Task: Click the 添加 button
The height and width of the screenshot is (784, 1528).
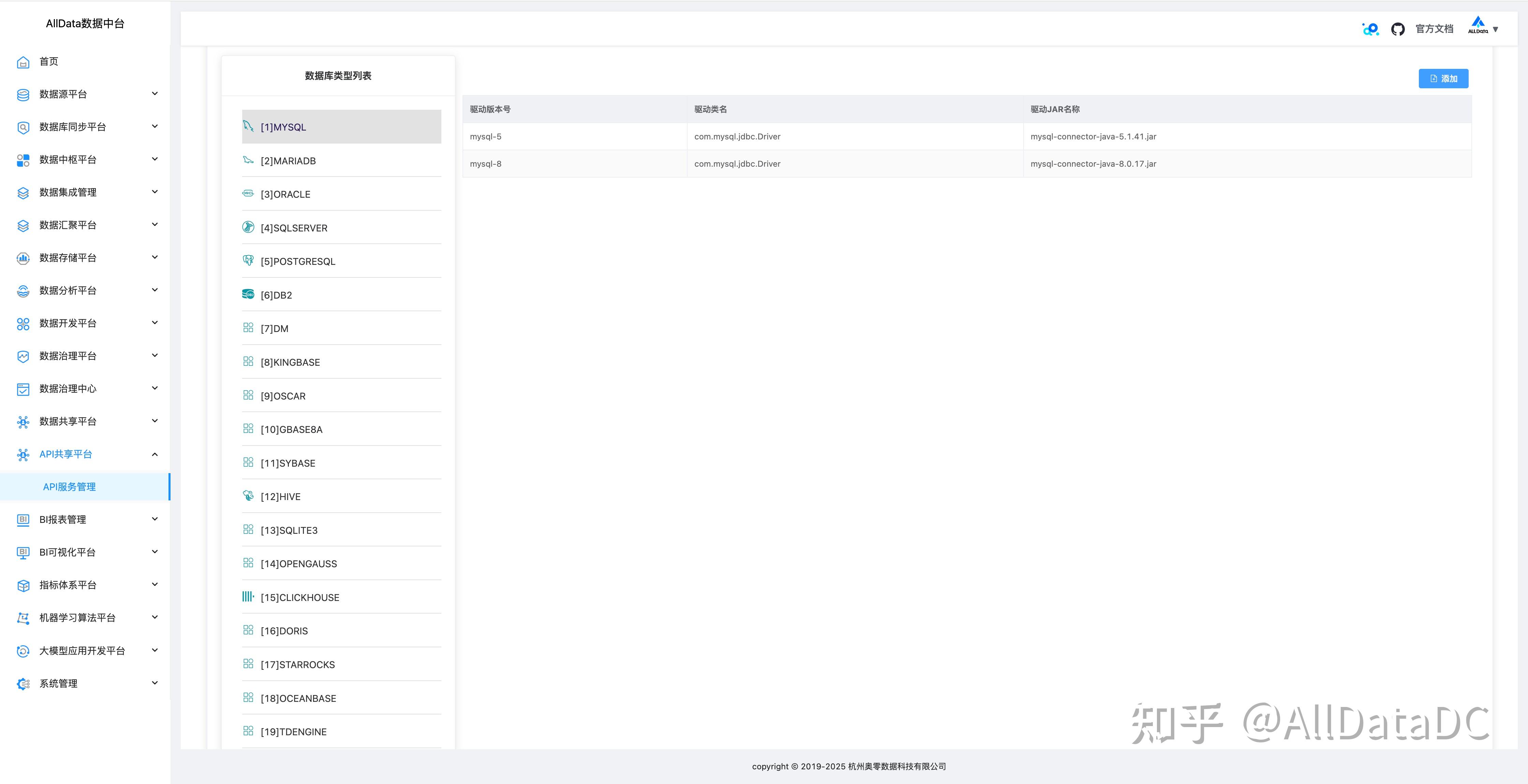Action: (1443, 79)
